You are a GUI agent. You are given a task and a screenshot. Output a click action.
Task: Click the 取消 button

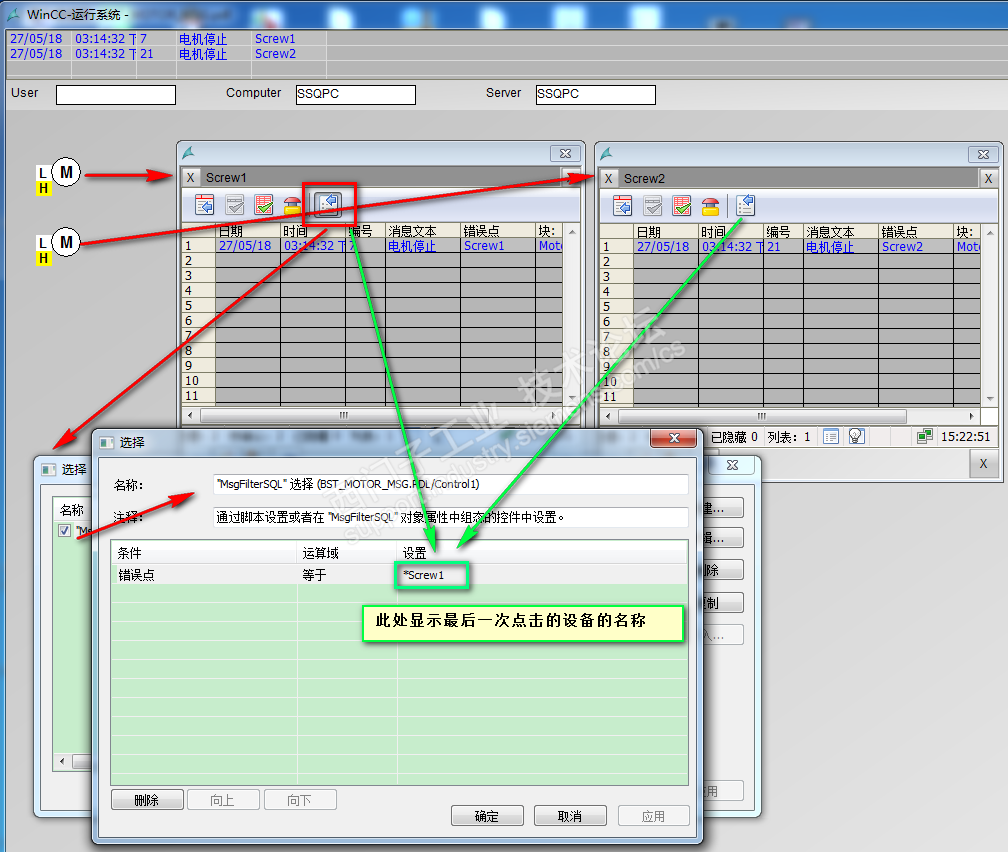coord(570,816)
